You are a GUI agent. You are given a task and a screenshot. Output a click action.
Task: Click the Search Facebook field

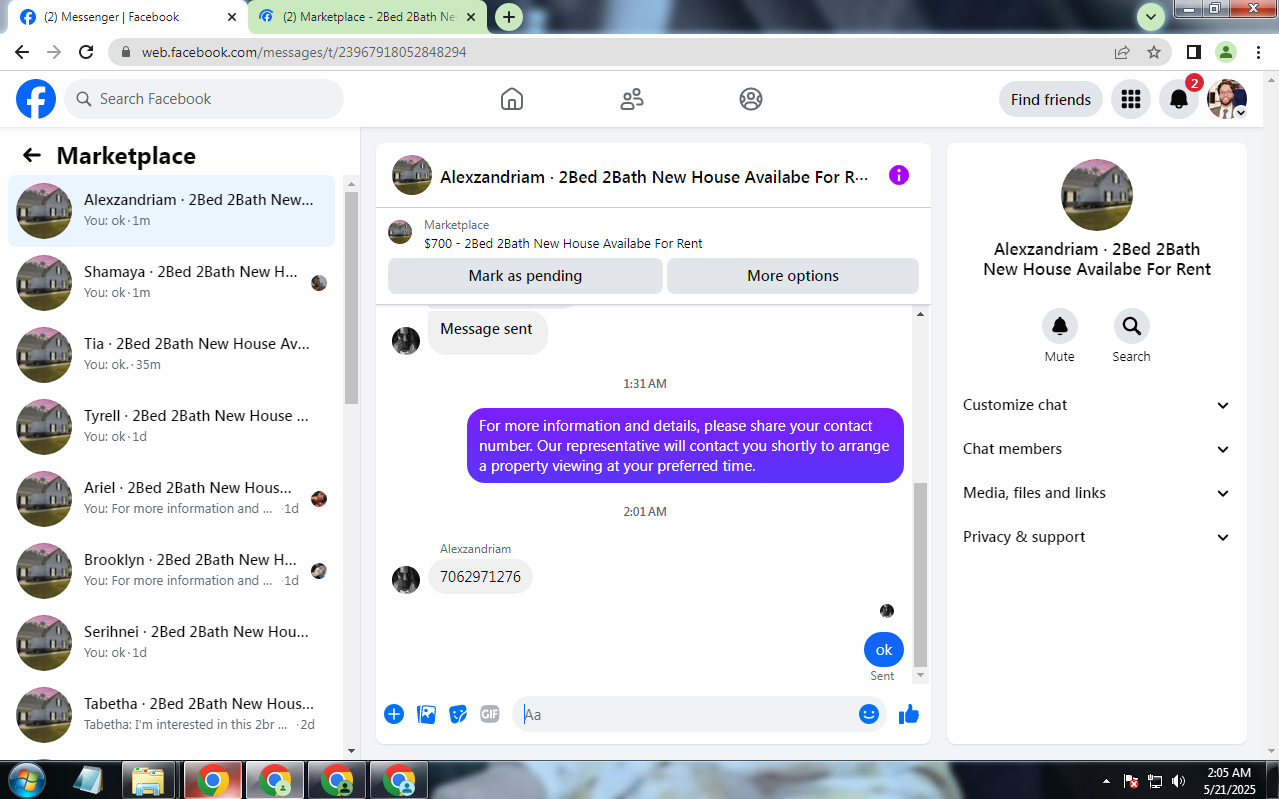pyautogui.click(x=204, y=99)
